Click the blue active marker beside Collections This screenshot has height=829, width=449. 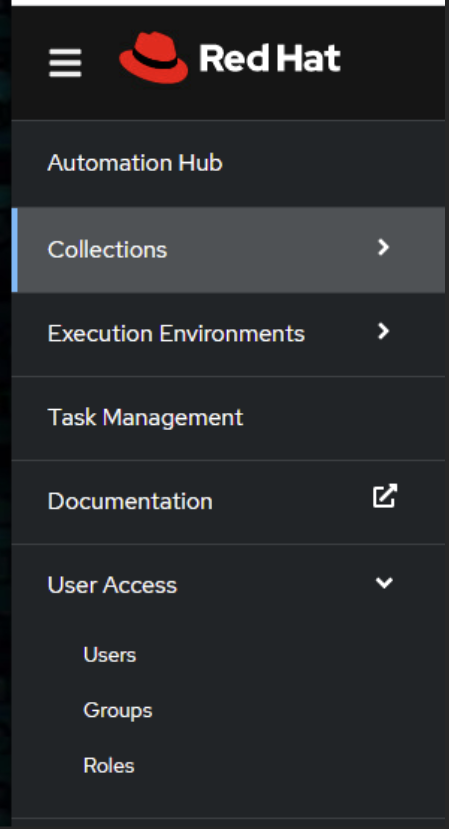point(14,250)
